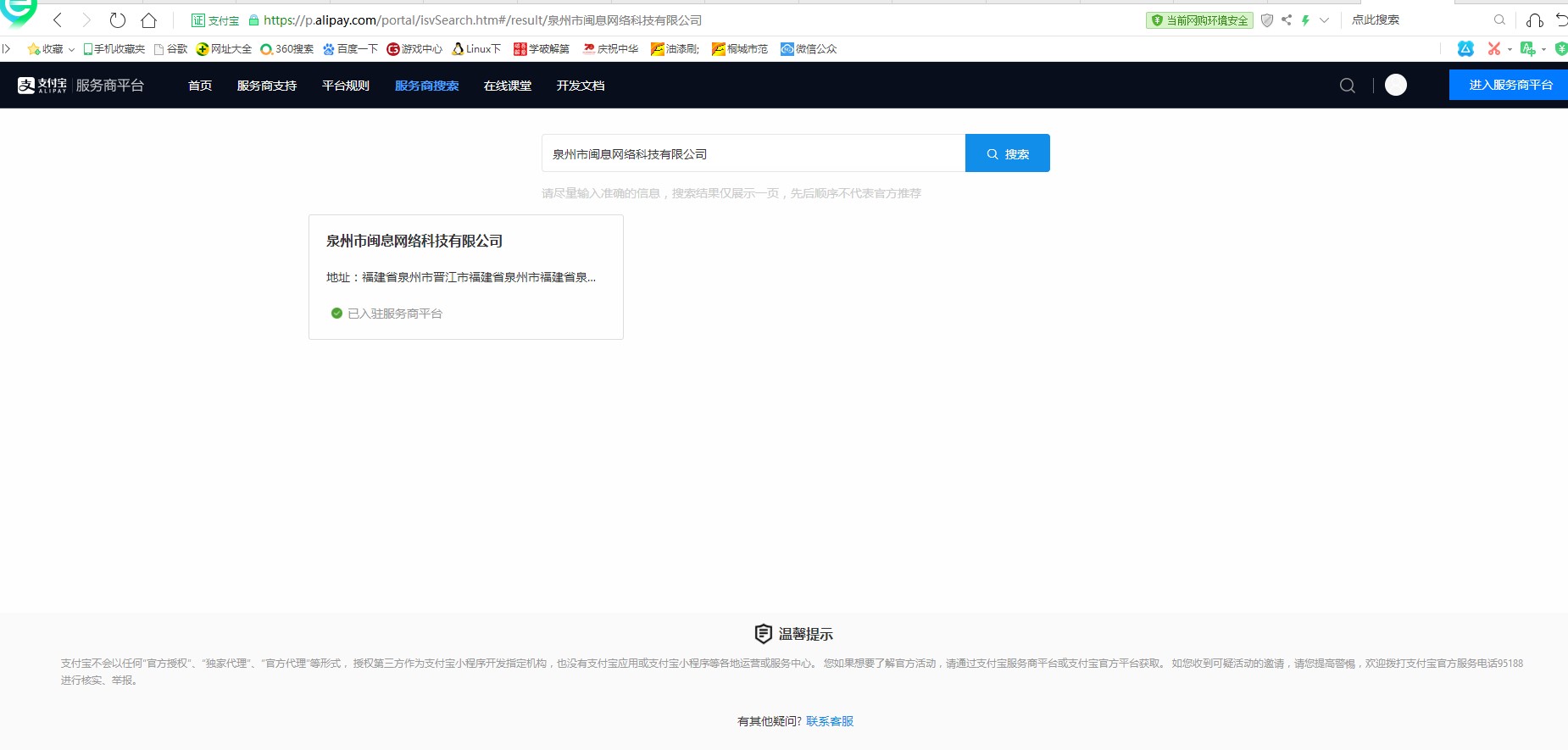Viewport: 1568px width, 750px height.
Task: Expand the 收藏 favorites dropdown arrow
Action: (x=71, y=50)
